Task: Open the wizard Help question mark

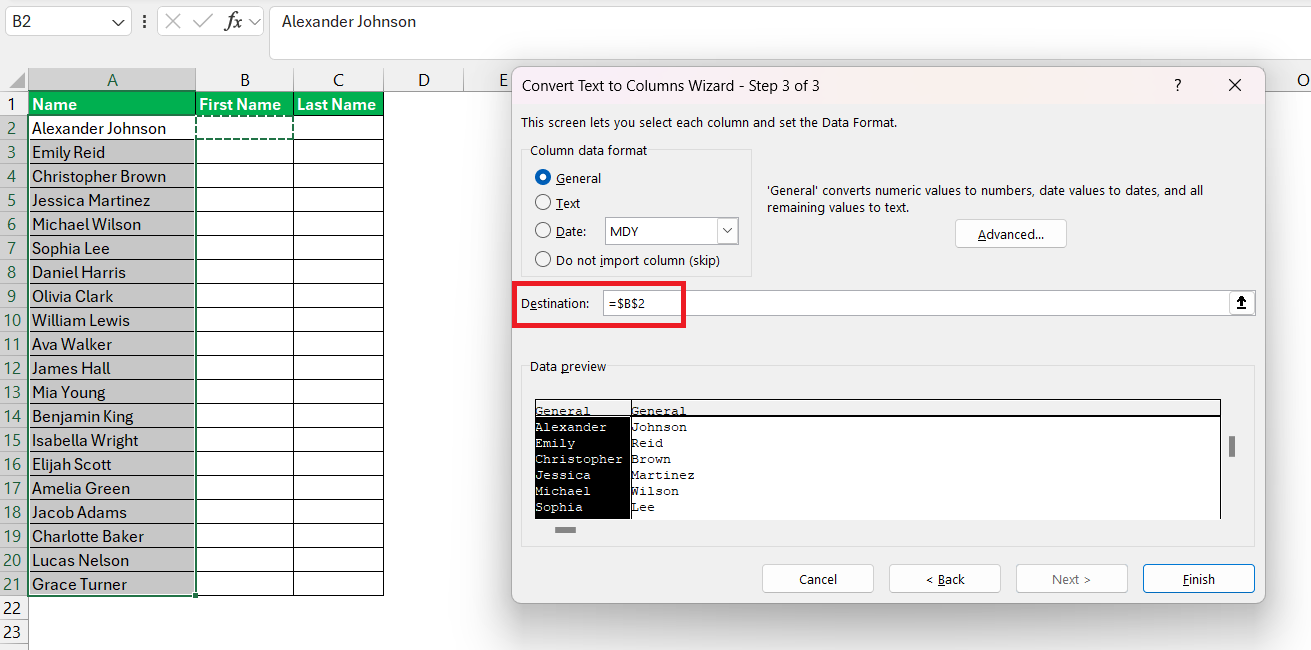Action: point(1178,86)
